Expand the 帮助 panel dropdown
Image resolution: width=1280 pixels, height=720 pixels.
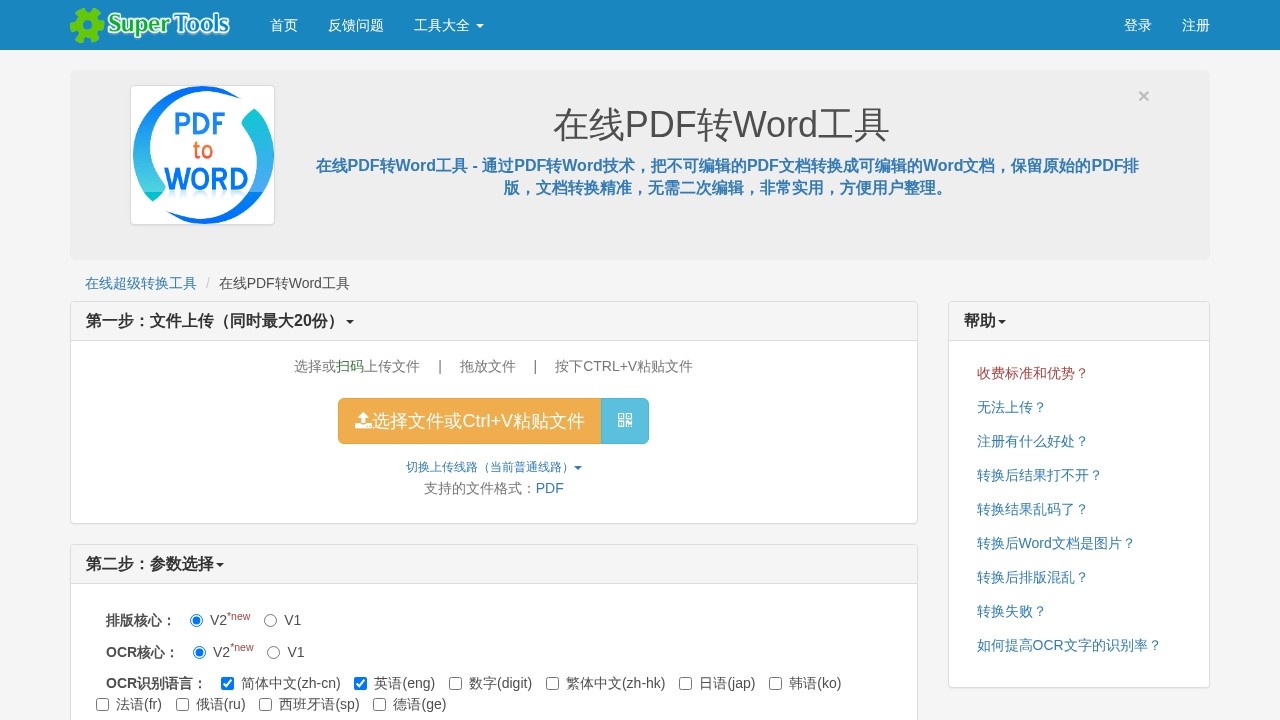pyautogui.click(x=985, y=321)
